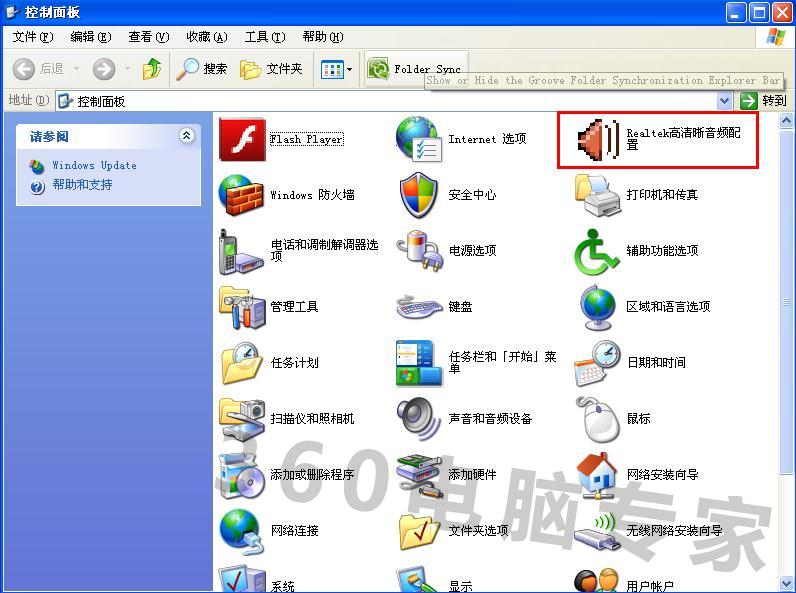The height and width of the screenshot is (593, 796).
Task: Toggle the 文件夹 Folders pane button
Action: [x=271, y=69]
